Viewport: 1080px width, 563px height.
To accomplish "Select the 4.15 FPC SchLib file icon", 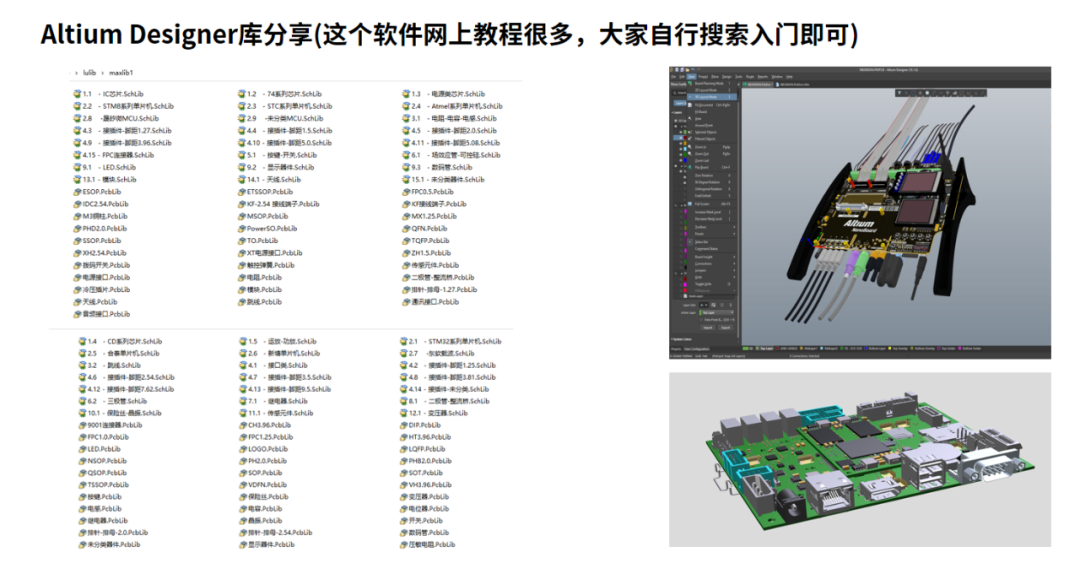I will coord(77,155).
